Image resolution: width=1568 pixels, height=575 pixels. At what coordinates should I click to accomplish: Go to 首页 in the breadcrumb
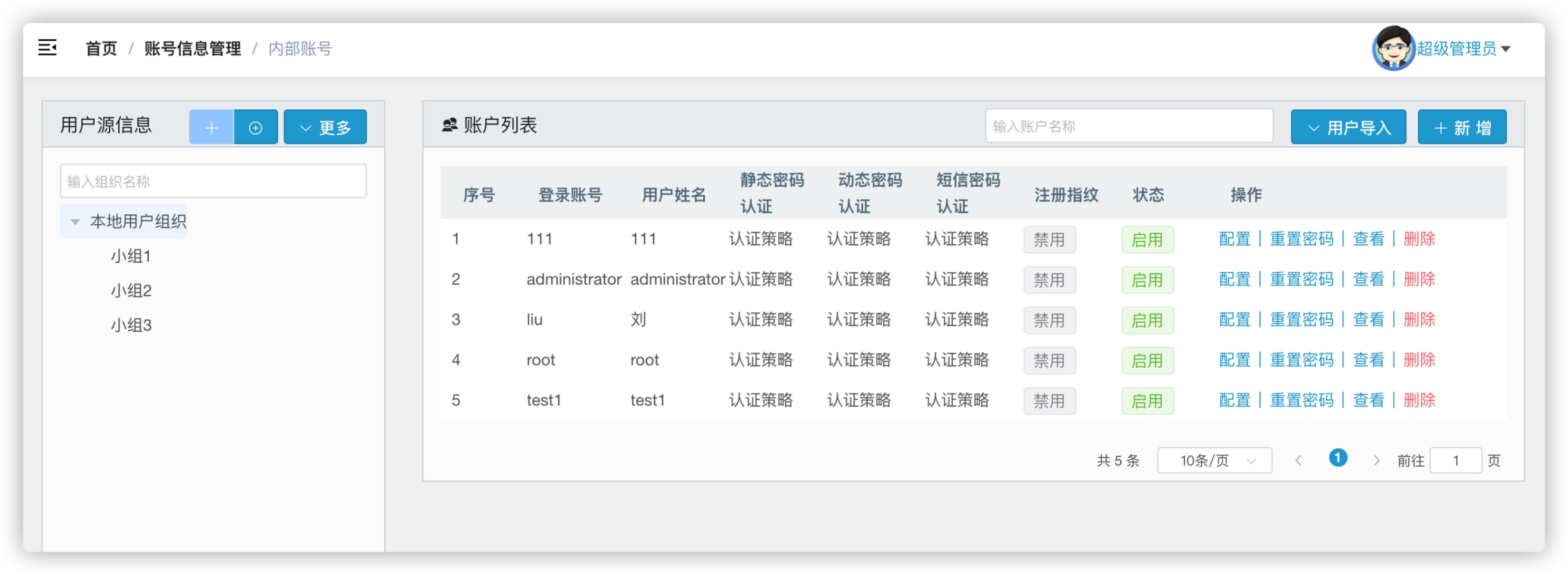coord(101,48)
